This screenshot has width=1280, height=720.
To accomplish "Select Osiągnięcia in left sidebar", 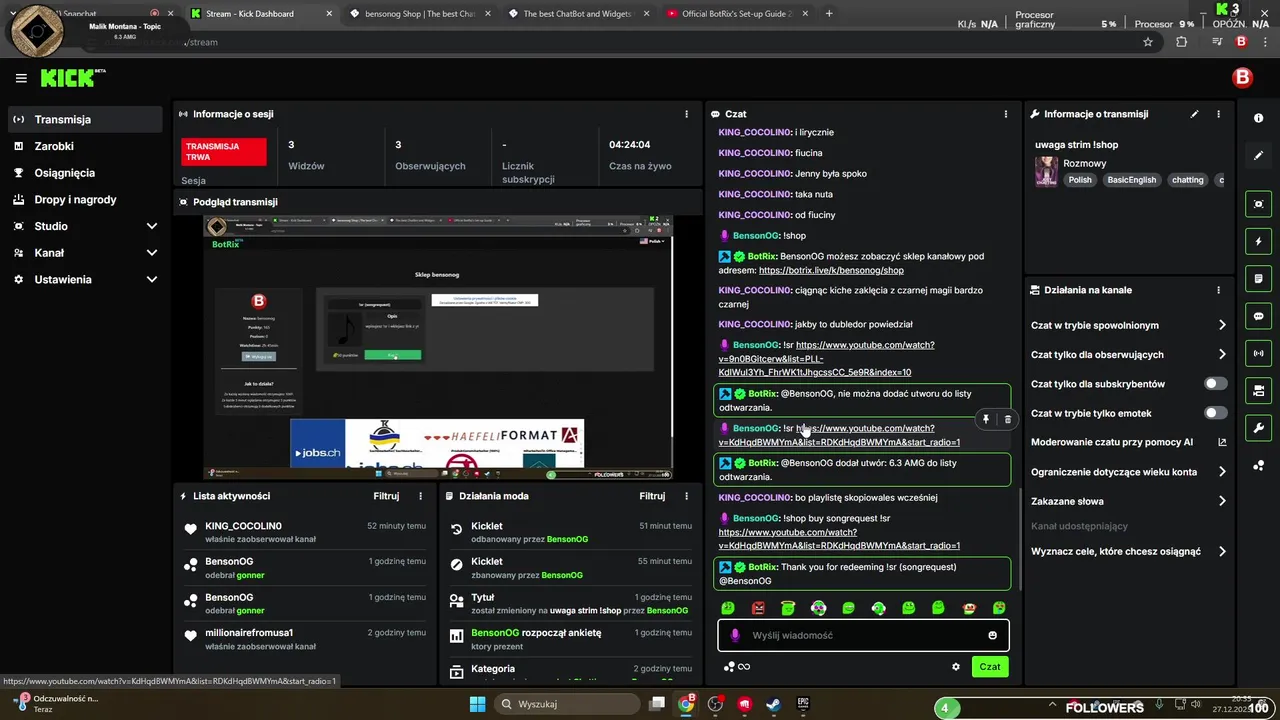I will point(85,173).
